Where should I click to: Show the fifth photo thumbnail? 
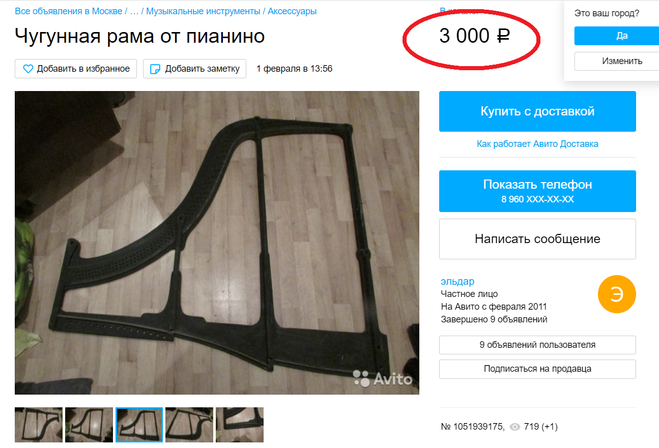pos(240,424)
